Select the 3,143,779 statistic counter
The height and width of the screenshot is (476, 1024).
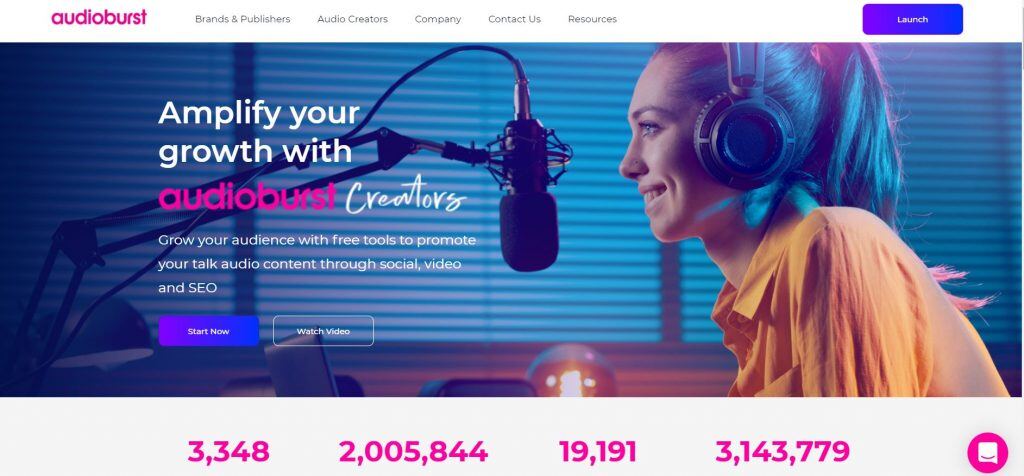click(782, 451)
